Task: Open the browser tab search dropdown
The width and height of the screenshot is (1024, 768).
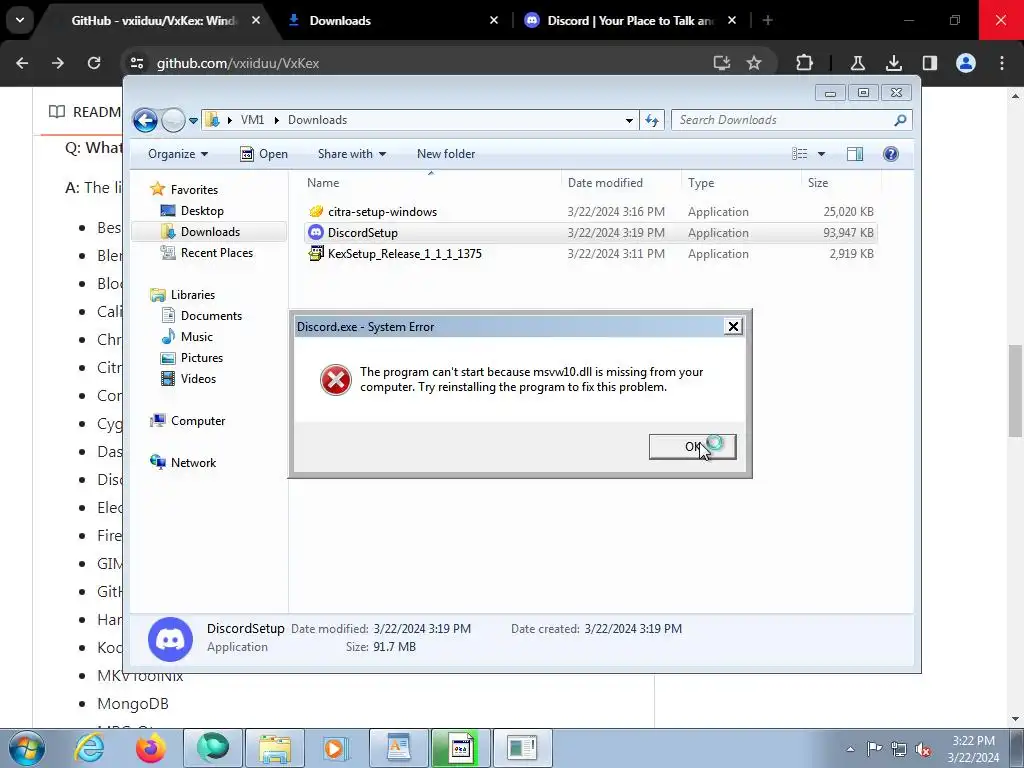Action: click(x=20, y=20)
